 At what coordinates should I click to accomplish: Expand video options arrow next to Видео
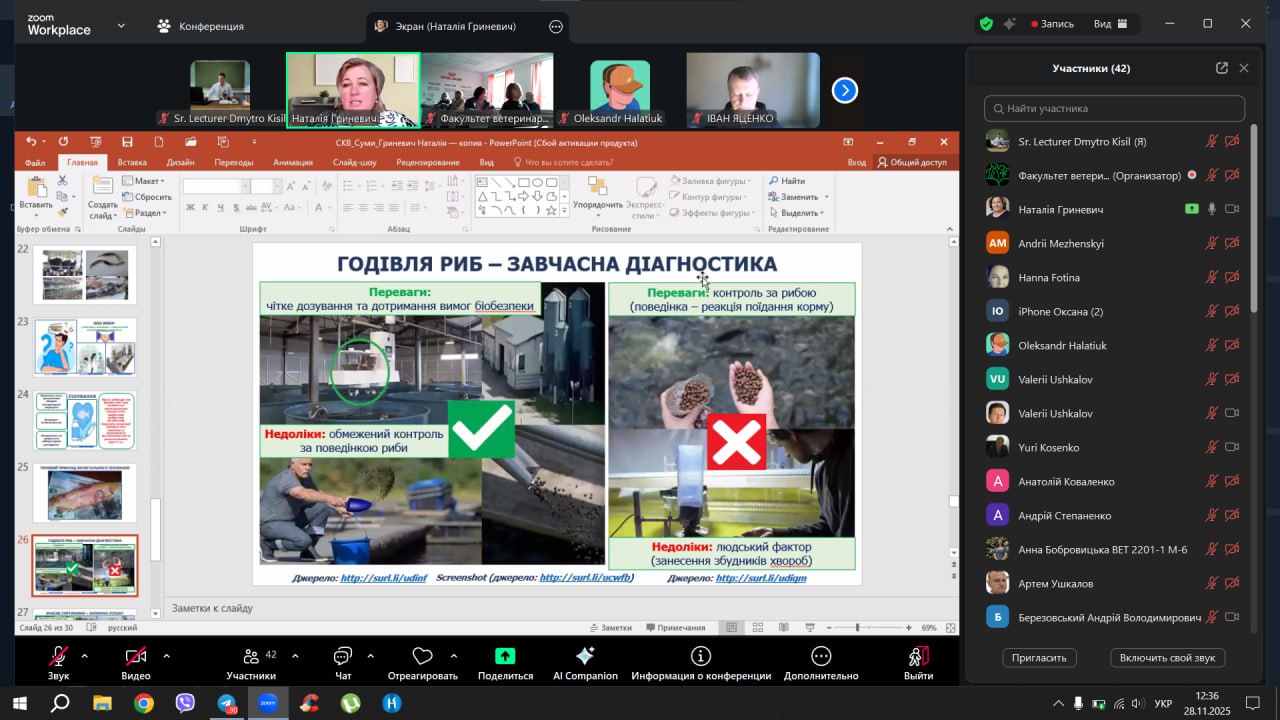point(166,656)
